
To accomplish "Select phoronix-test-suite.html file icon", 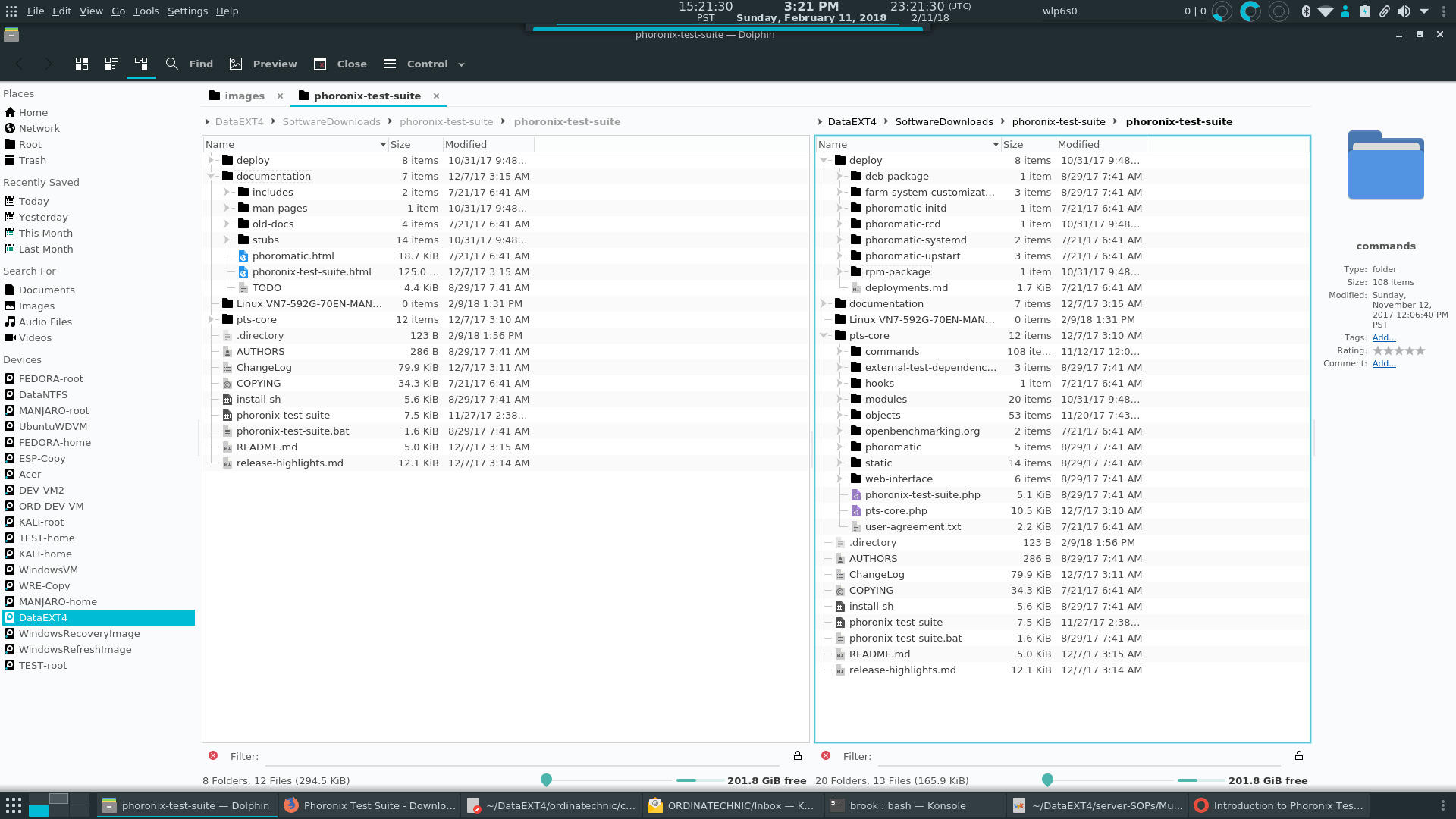I will (243, 271).
